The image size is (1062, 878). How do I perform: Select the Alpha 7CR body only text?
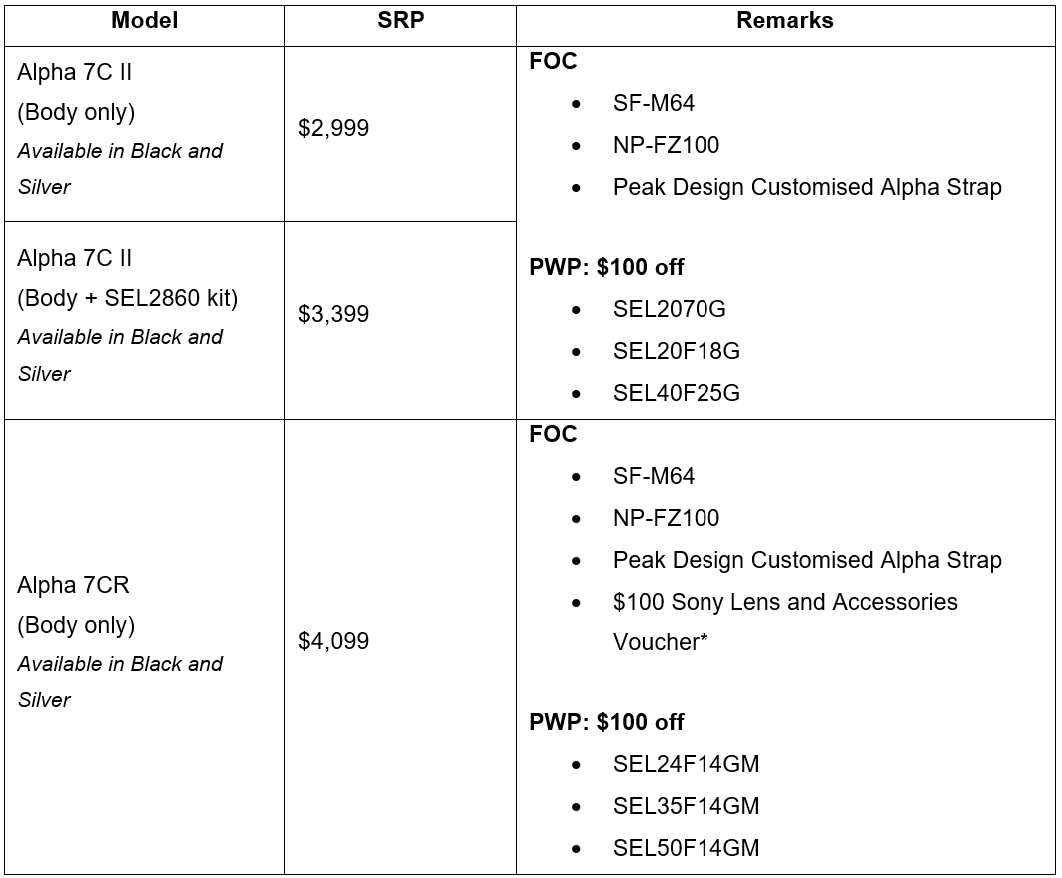click(76, 604)
